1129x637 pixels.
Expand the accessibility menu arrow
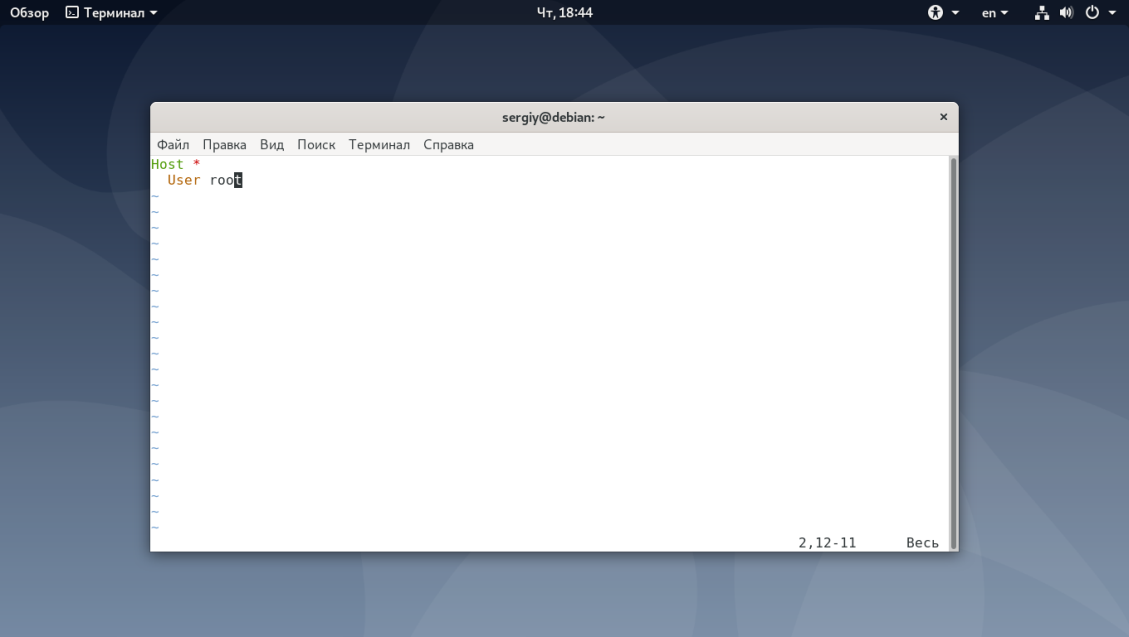click(955, 13)
